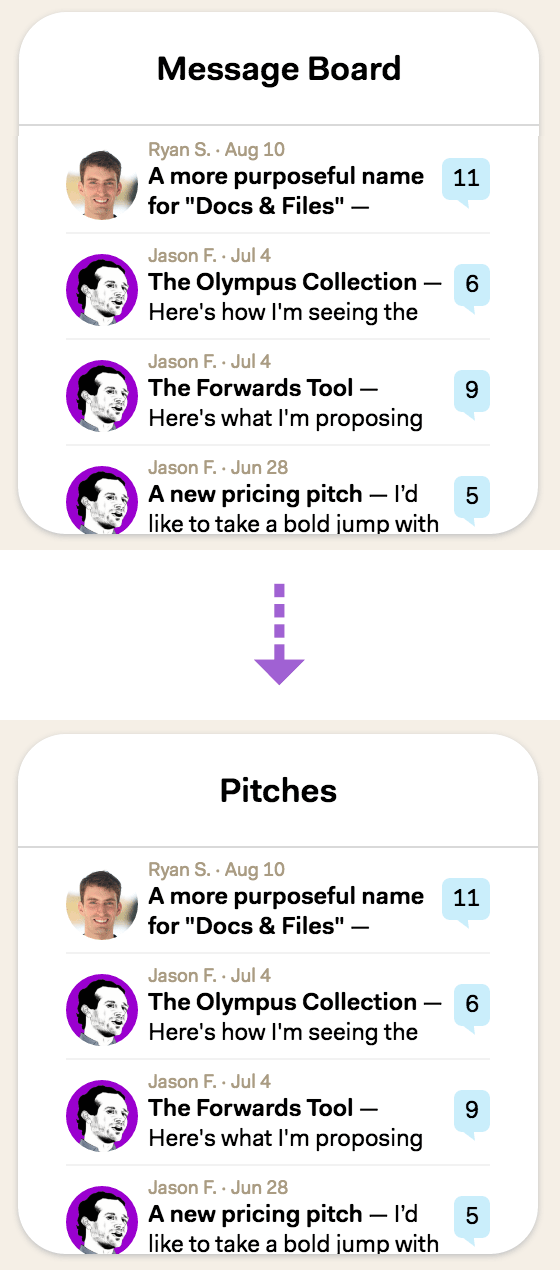This screenshot has width=560, height=1270.
Task: Open the 6-comment bubble in Pitches card
Action: (472, 1006)
